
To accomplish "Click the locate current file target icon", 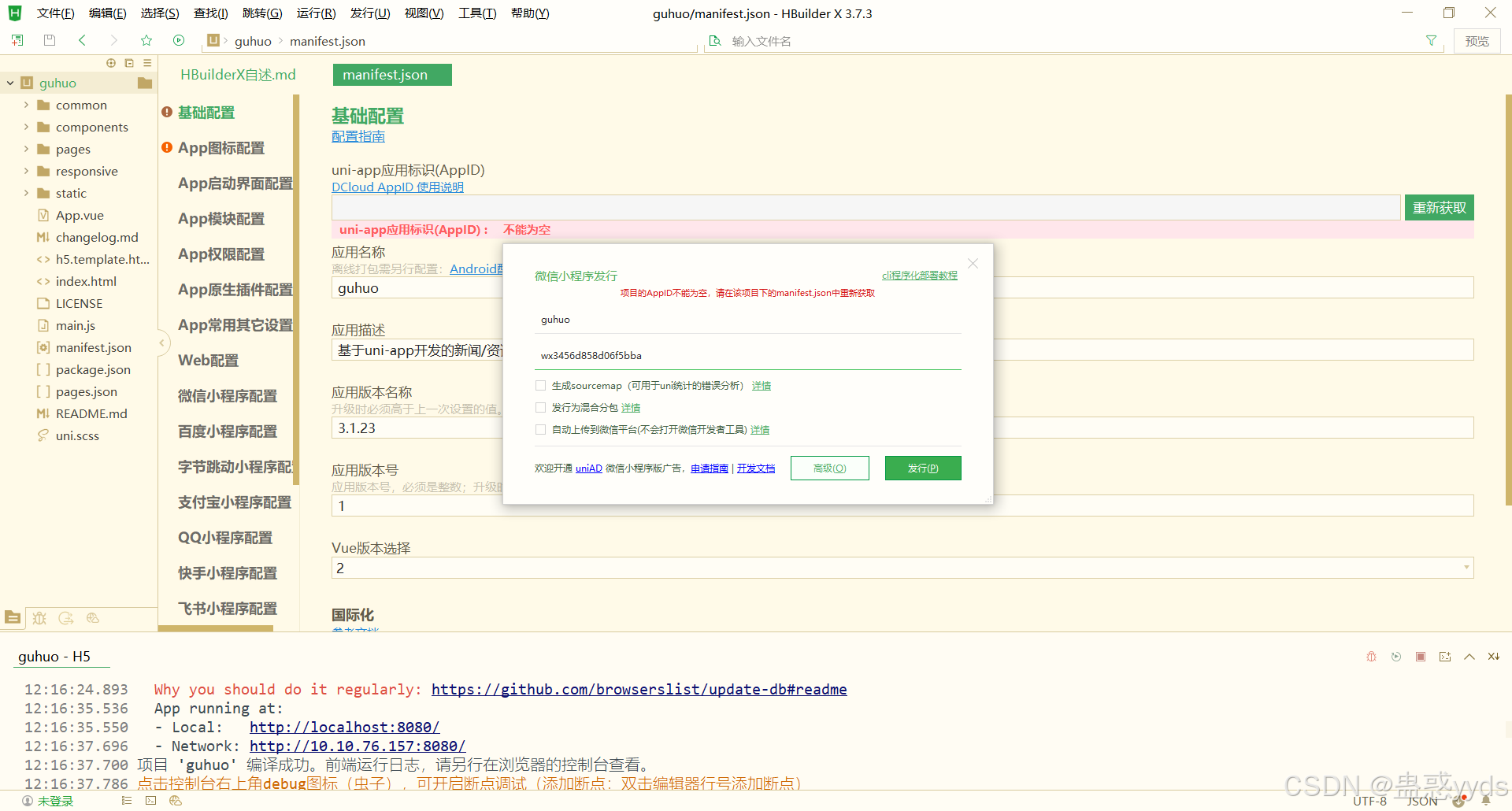I will tap(111, 63).
